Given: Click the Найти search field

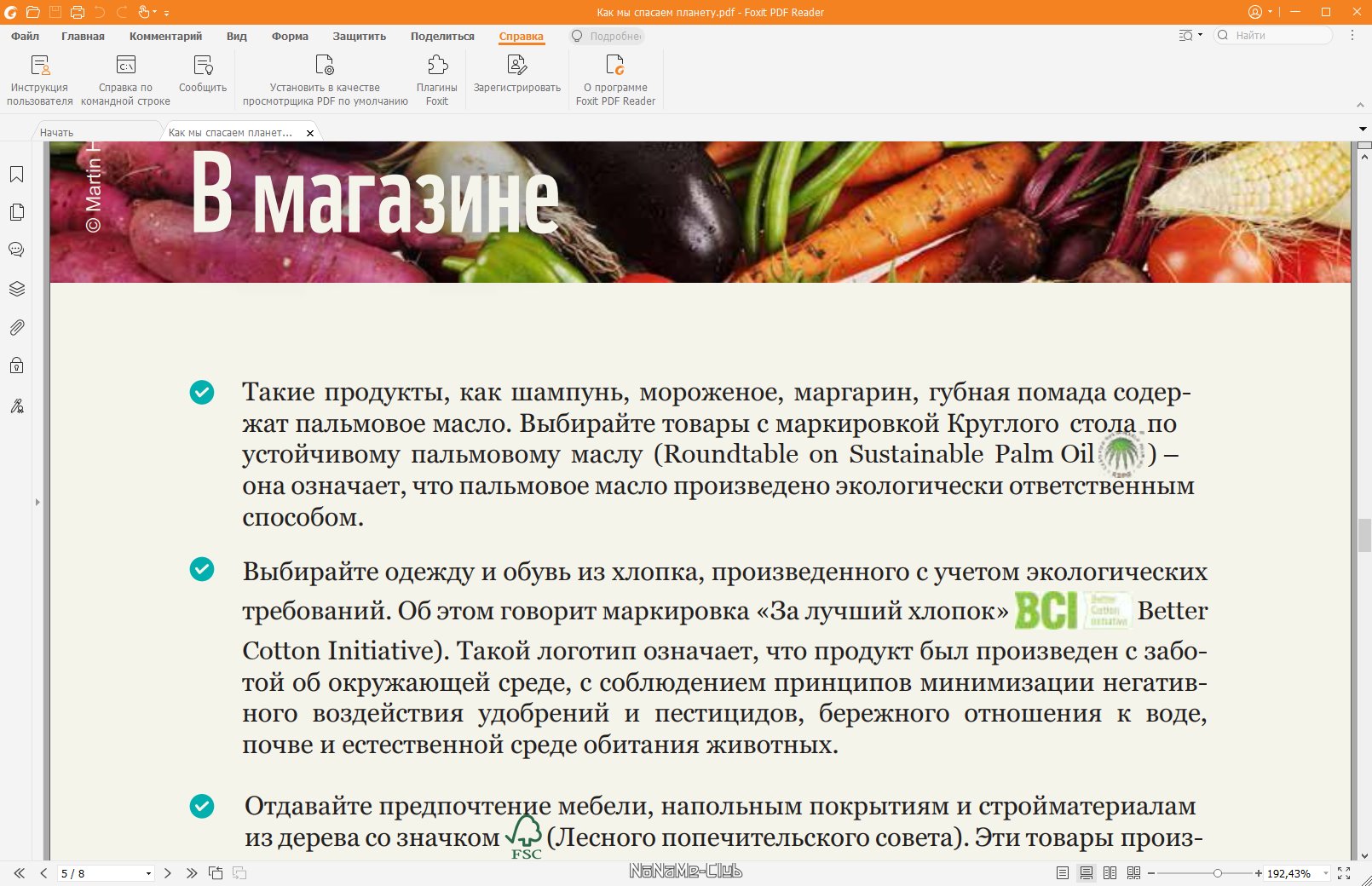Looking at the screenshot, I should pos(1278,36).
